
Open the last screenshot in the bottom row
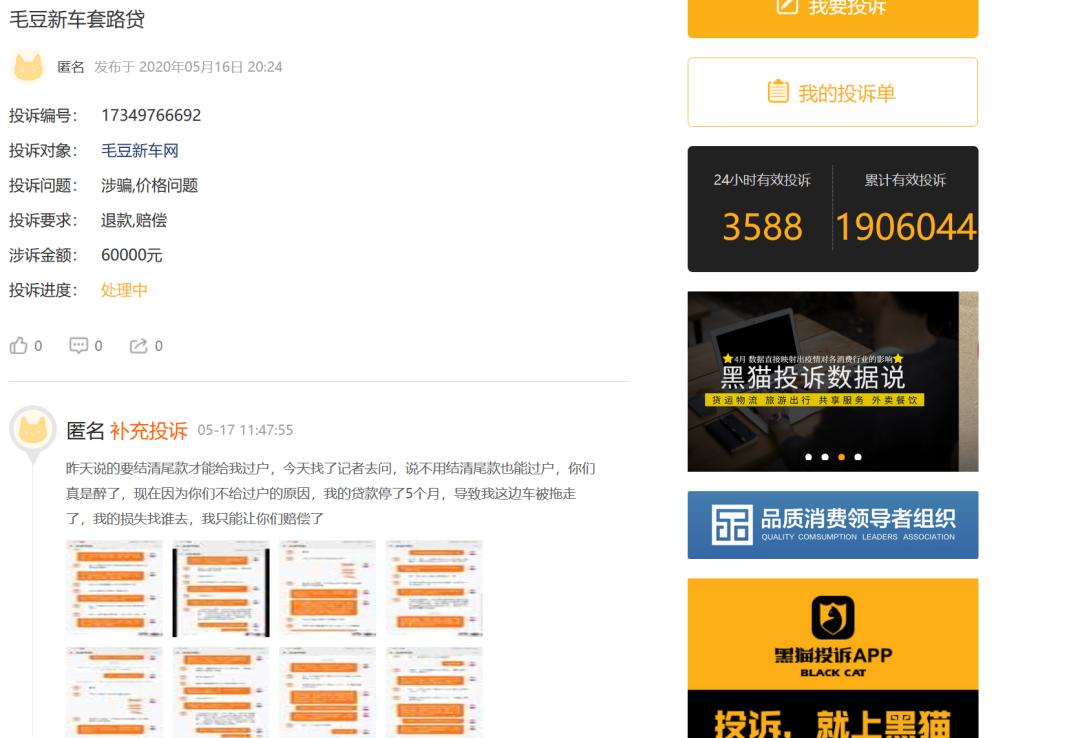click(434, 691)
